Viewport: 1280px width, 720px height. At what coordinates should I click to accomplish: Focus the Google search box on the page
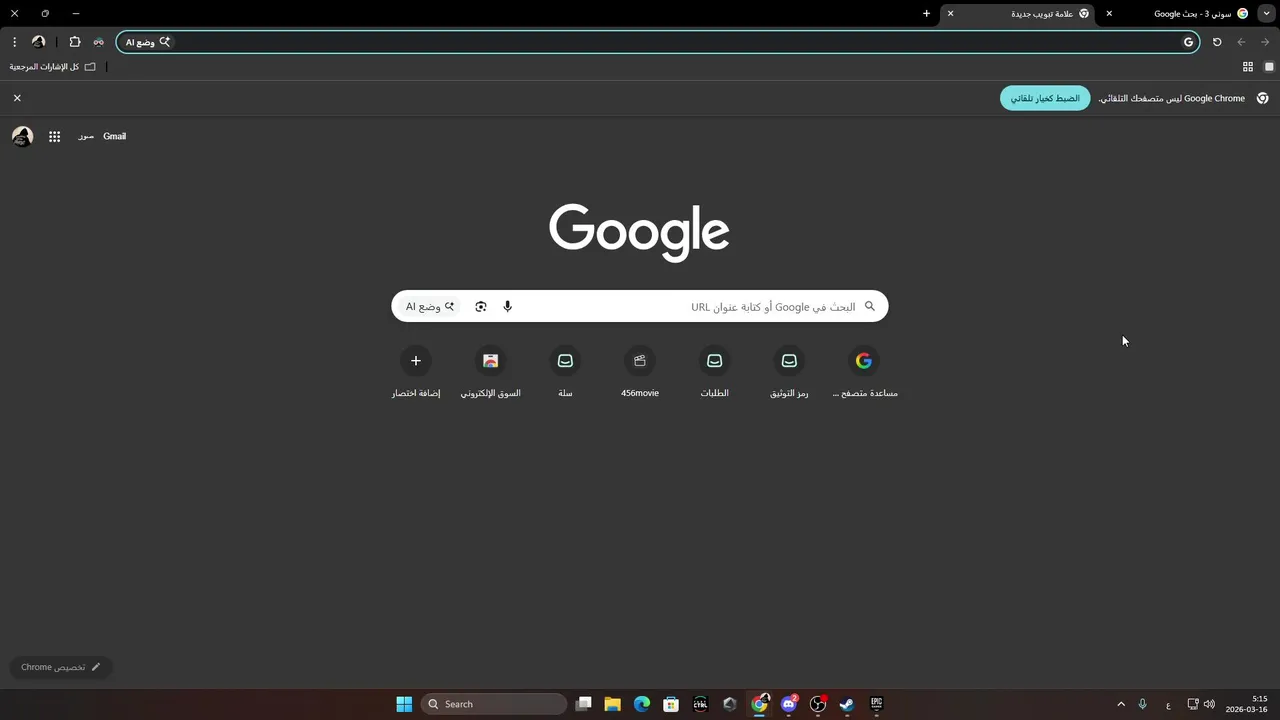pyautogui.click(x=640, y=306)
